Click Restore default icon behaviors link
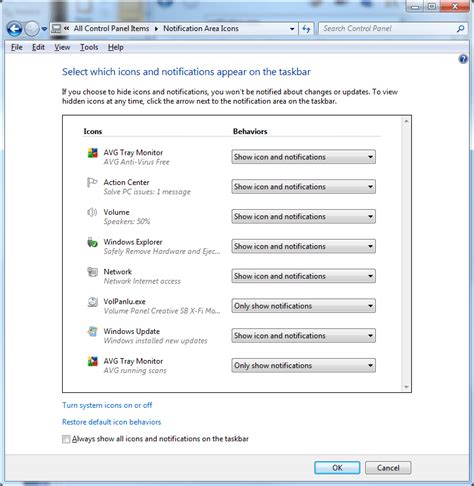This screenshot has height=486, width=474. click(x=111, y=422)
